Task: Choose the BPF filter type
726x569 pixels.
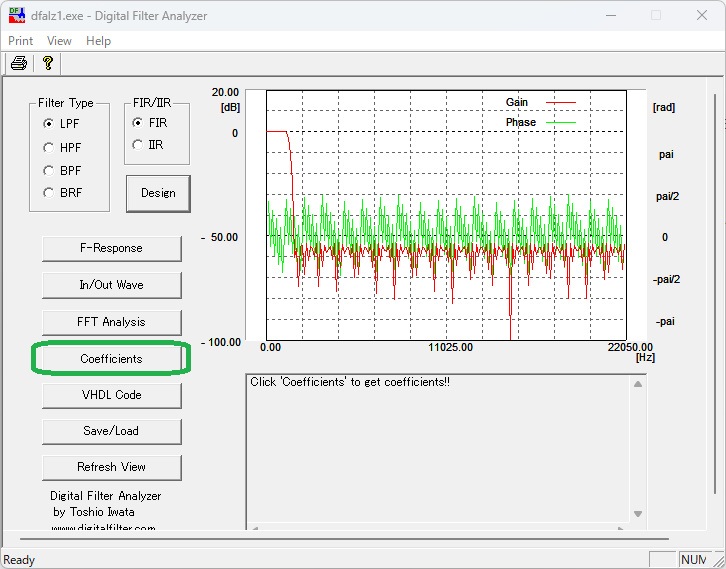Action: pyautogui.click(x=49, y=170)
